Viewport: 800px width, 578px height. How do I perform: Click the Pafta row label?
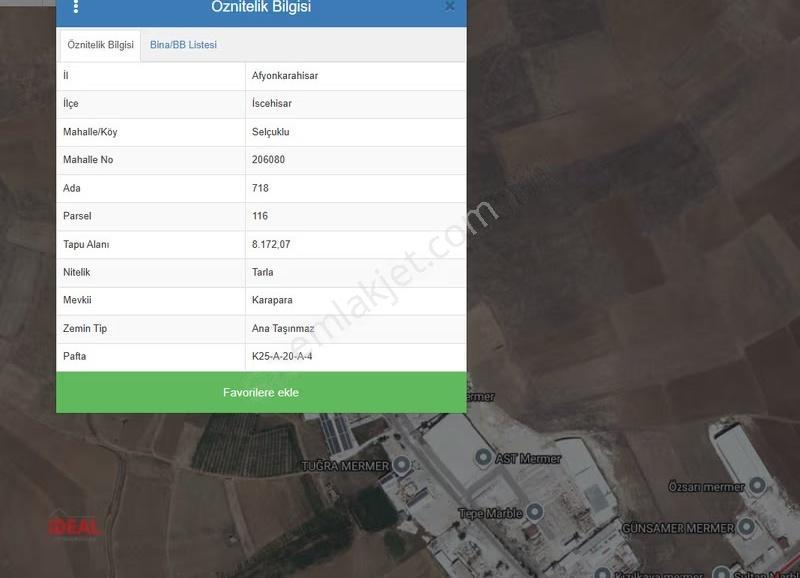coord(74,357)
